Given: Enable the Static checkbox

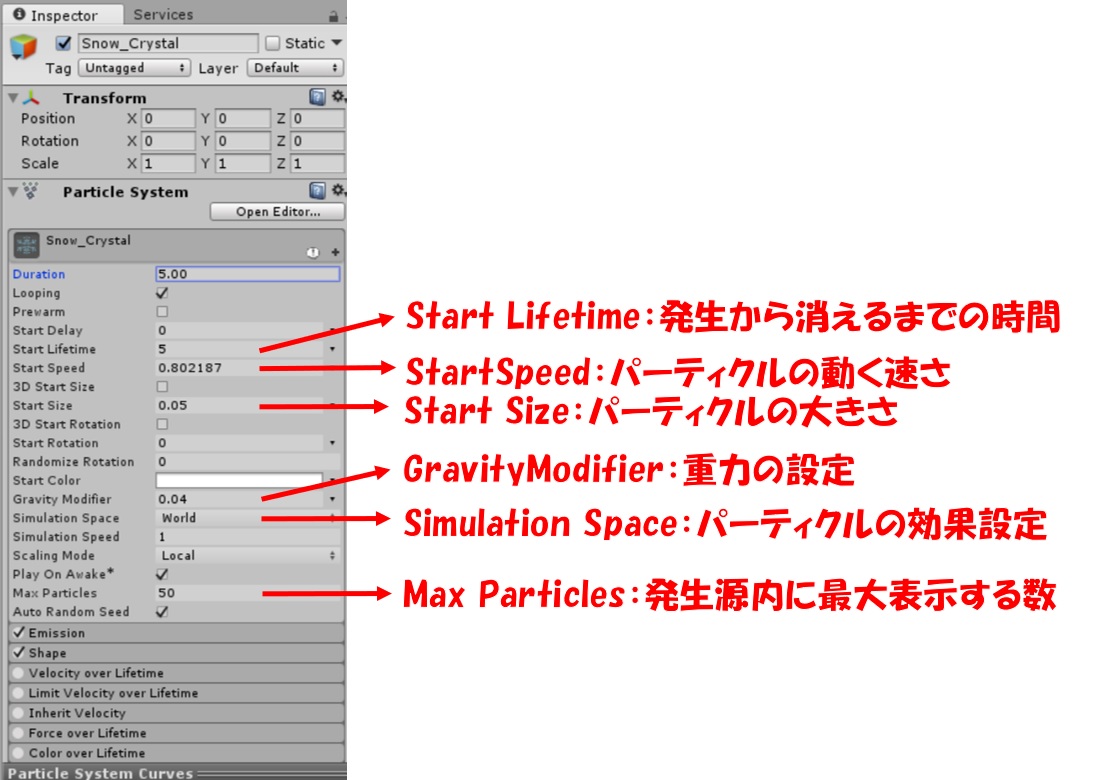Looking at the screenshot, I should 273,43.
